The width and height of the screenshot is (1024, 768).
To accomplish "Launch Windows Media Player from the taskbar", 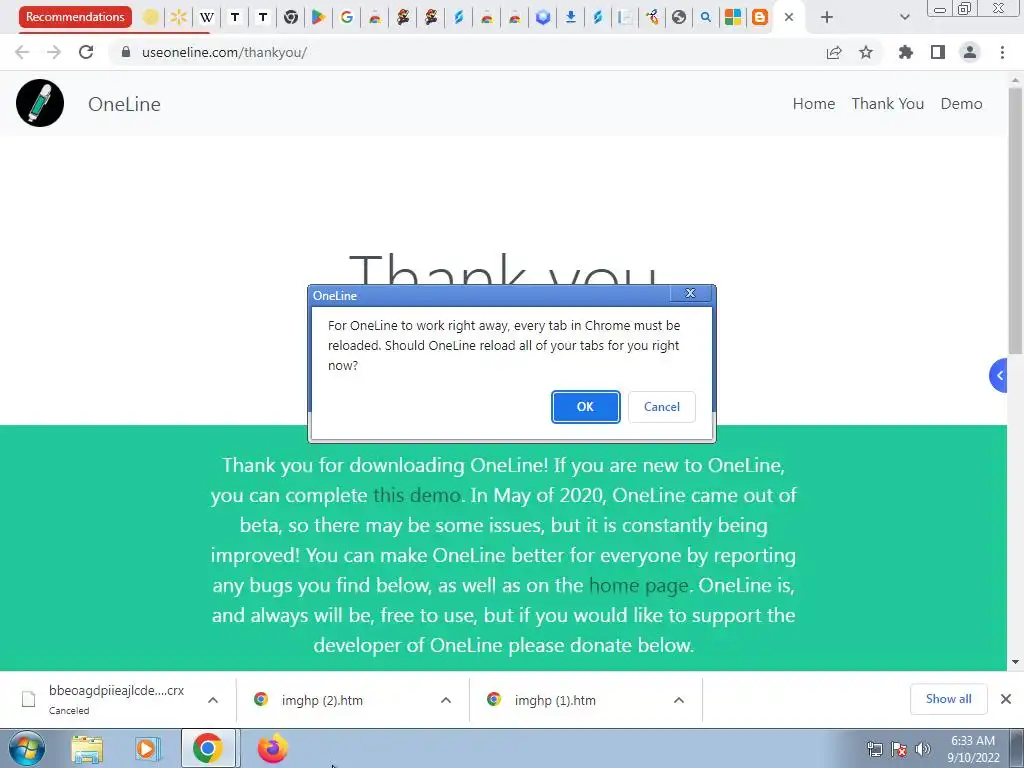I will tap(148, 748).
